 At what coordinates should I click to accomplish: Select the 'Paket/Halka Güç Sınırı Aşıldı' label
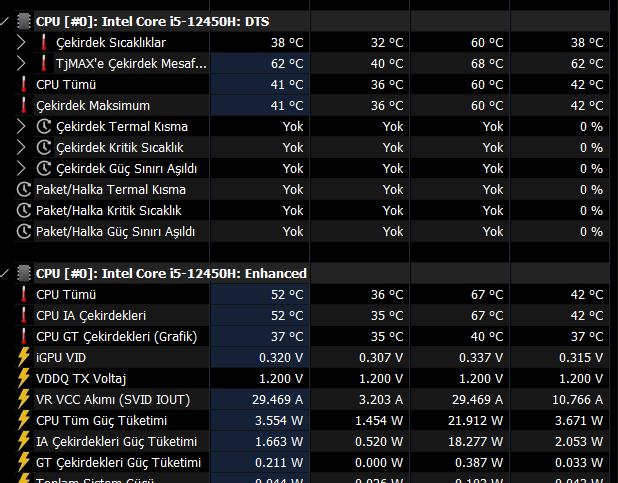coord(115,232)
